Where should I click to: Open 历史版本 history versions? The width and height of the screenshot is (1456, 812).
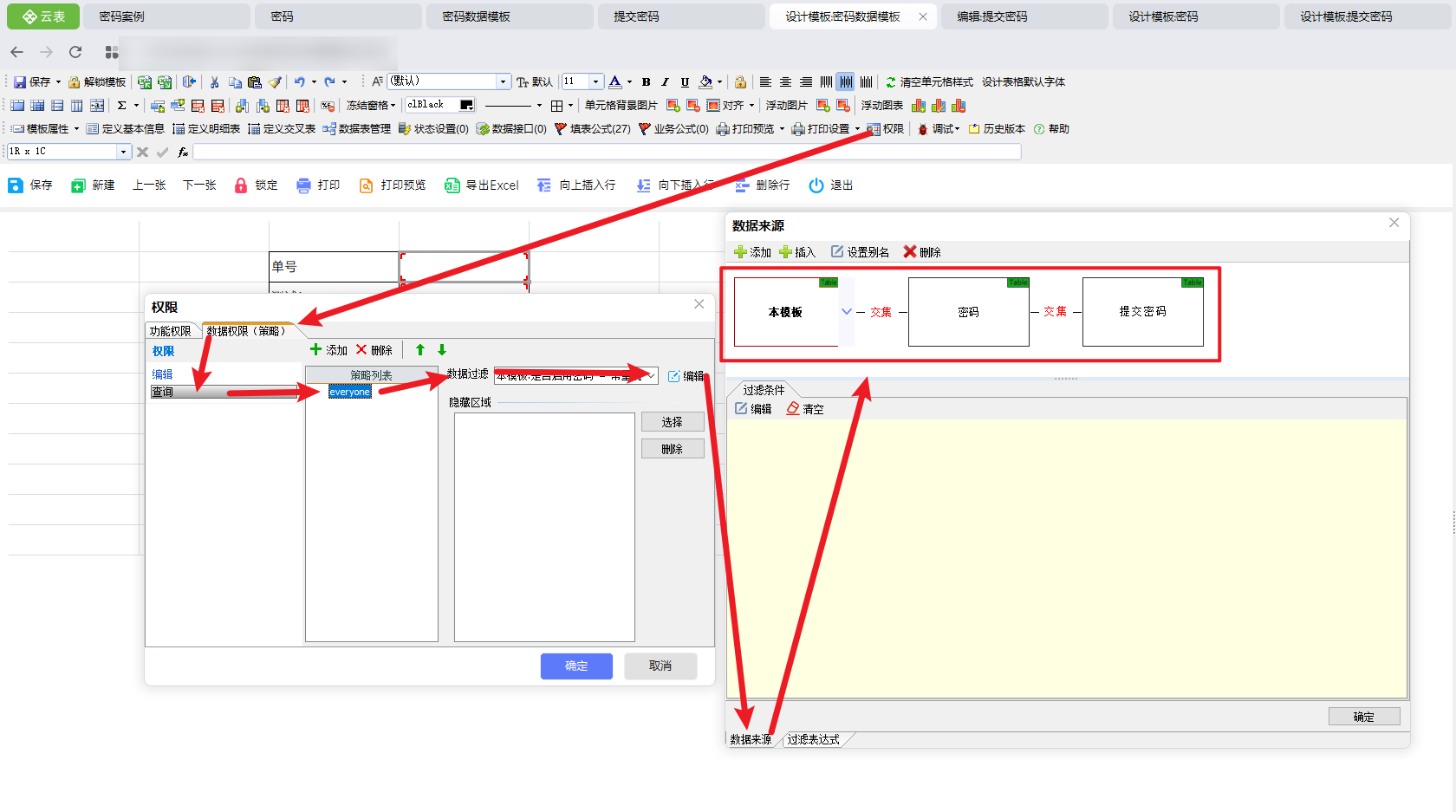997,128
